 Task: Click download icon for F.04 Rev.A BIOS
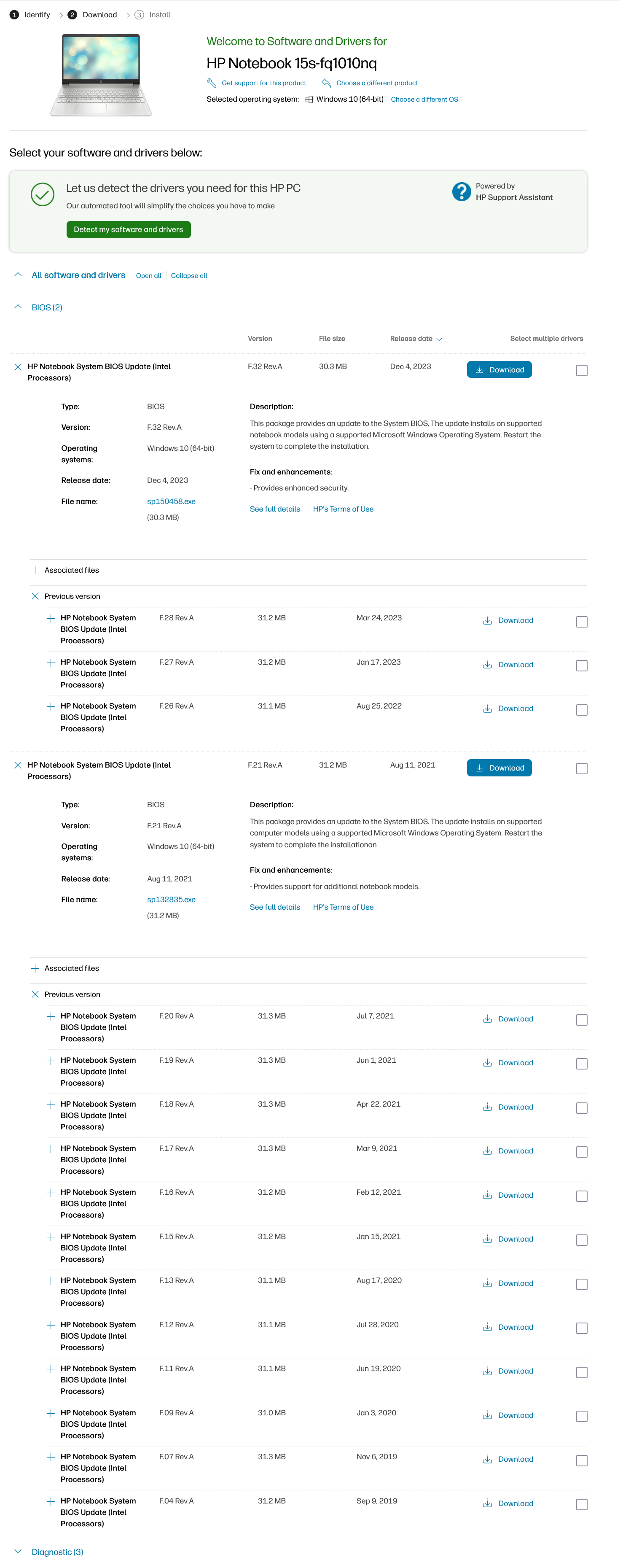point(487,1503)
